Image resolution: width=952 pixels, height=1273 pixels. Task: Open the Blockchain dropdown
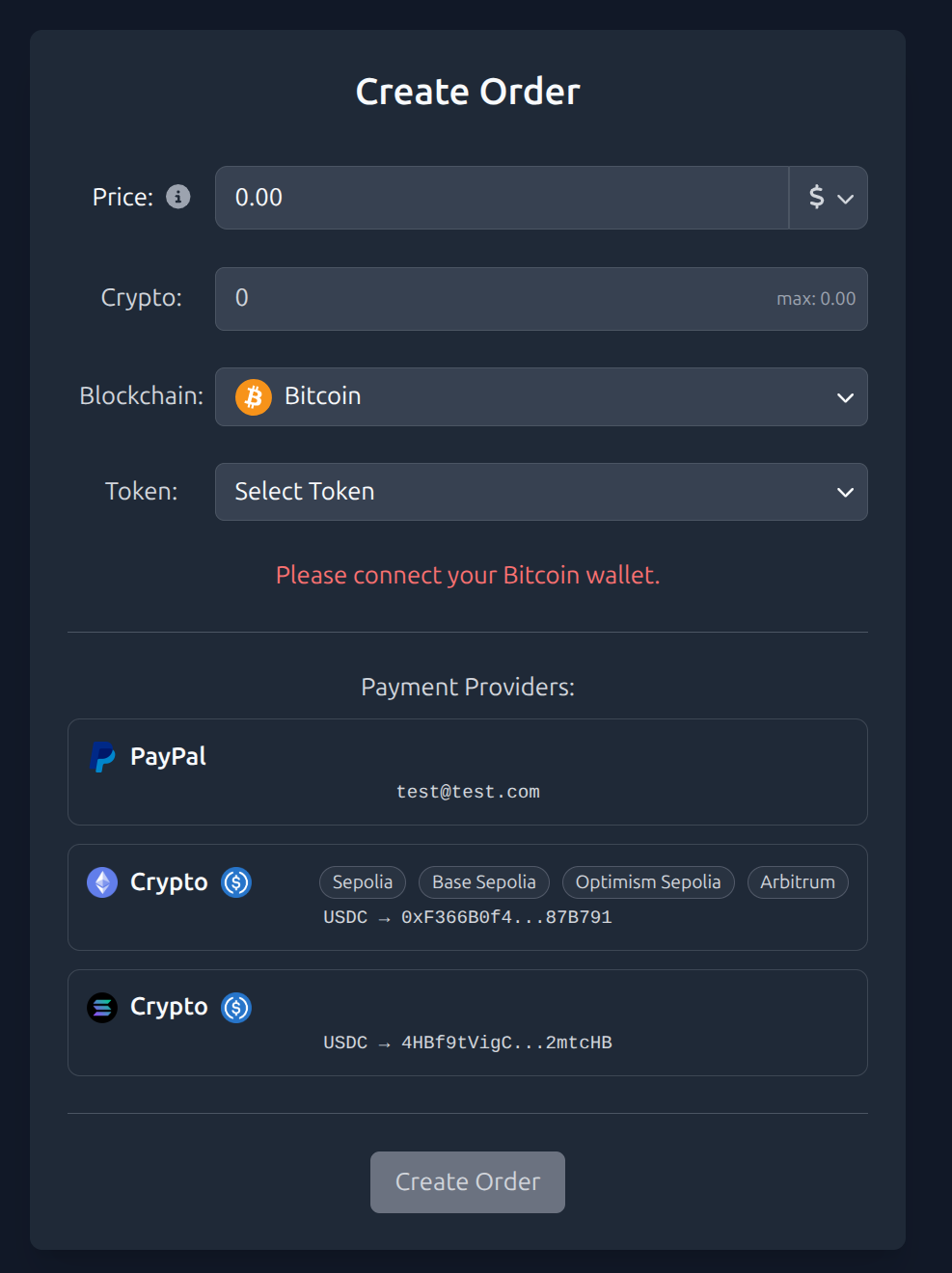(540, 396)
